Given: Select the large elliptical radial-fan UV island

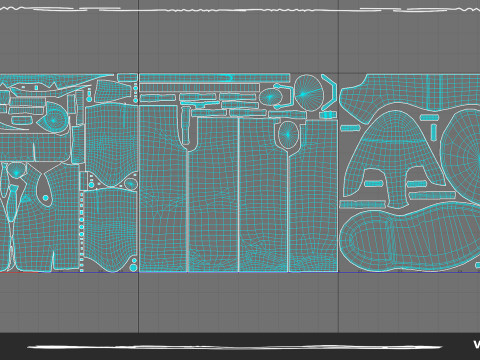Looking at the screenshot, I should [309, 93].
